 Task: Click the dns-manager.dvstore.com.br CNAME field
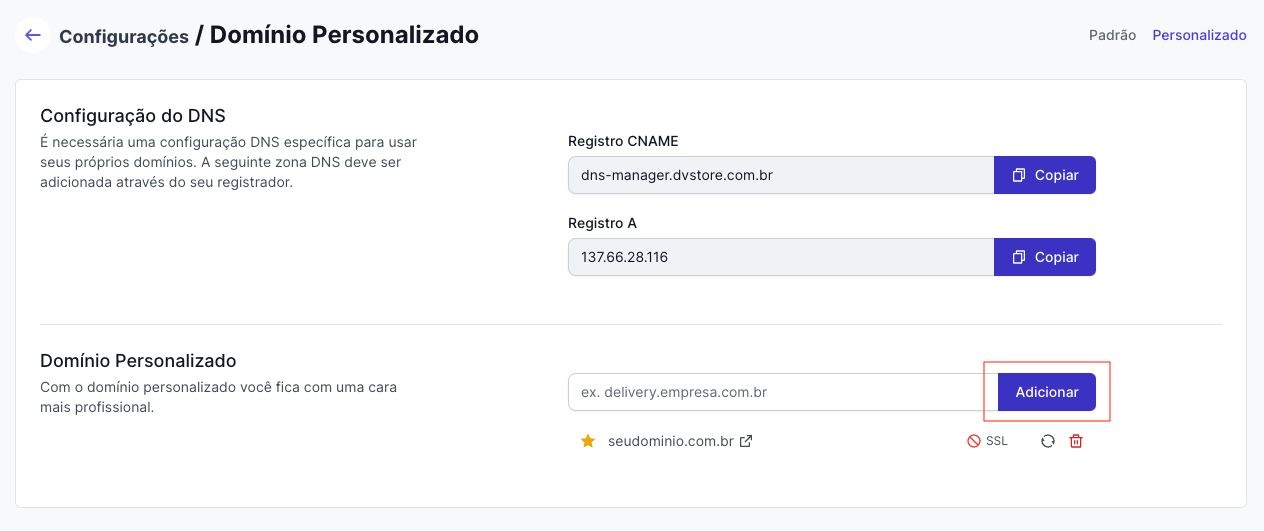click(780, 175)
